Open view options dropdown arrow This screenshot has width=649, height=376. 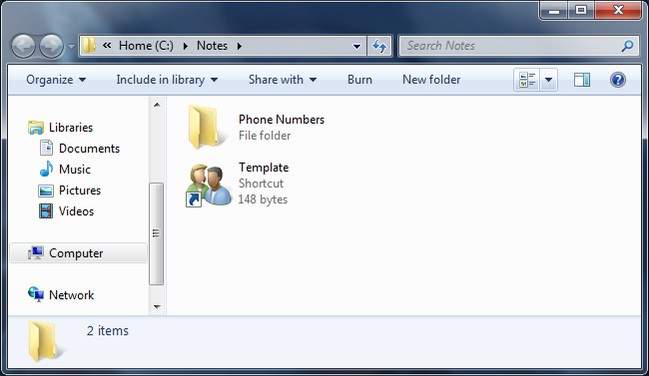click(x=548, y=80)
